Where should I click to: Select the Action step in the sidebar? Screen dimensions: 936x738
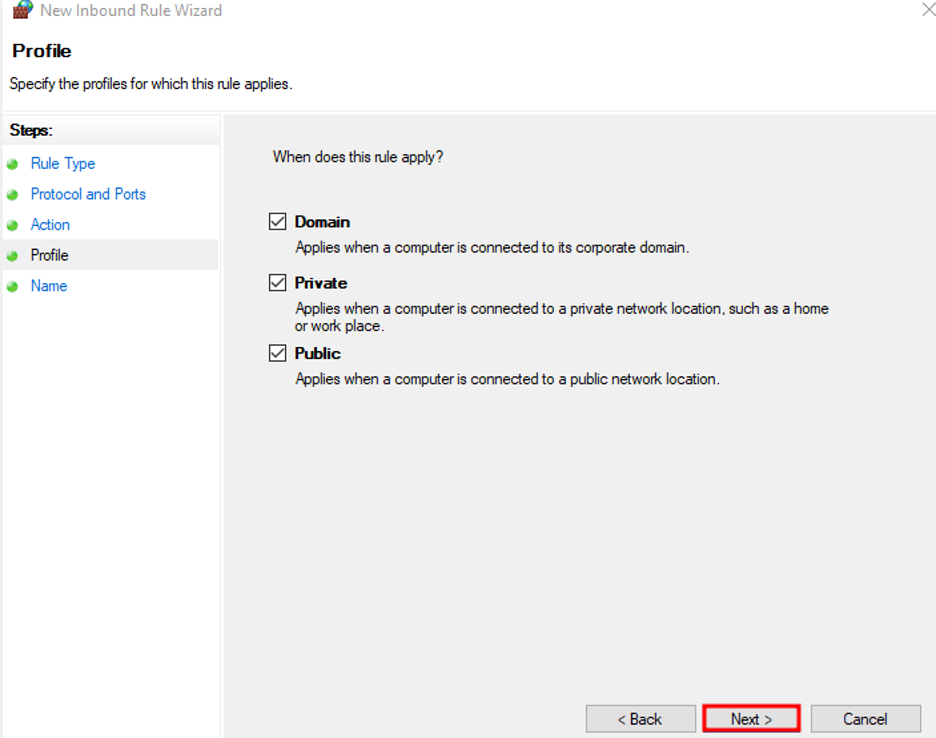[50, 224]
